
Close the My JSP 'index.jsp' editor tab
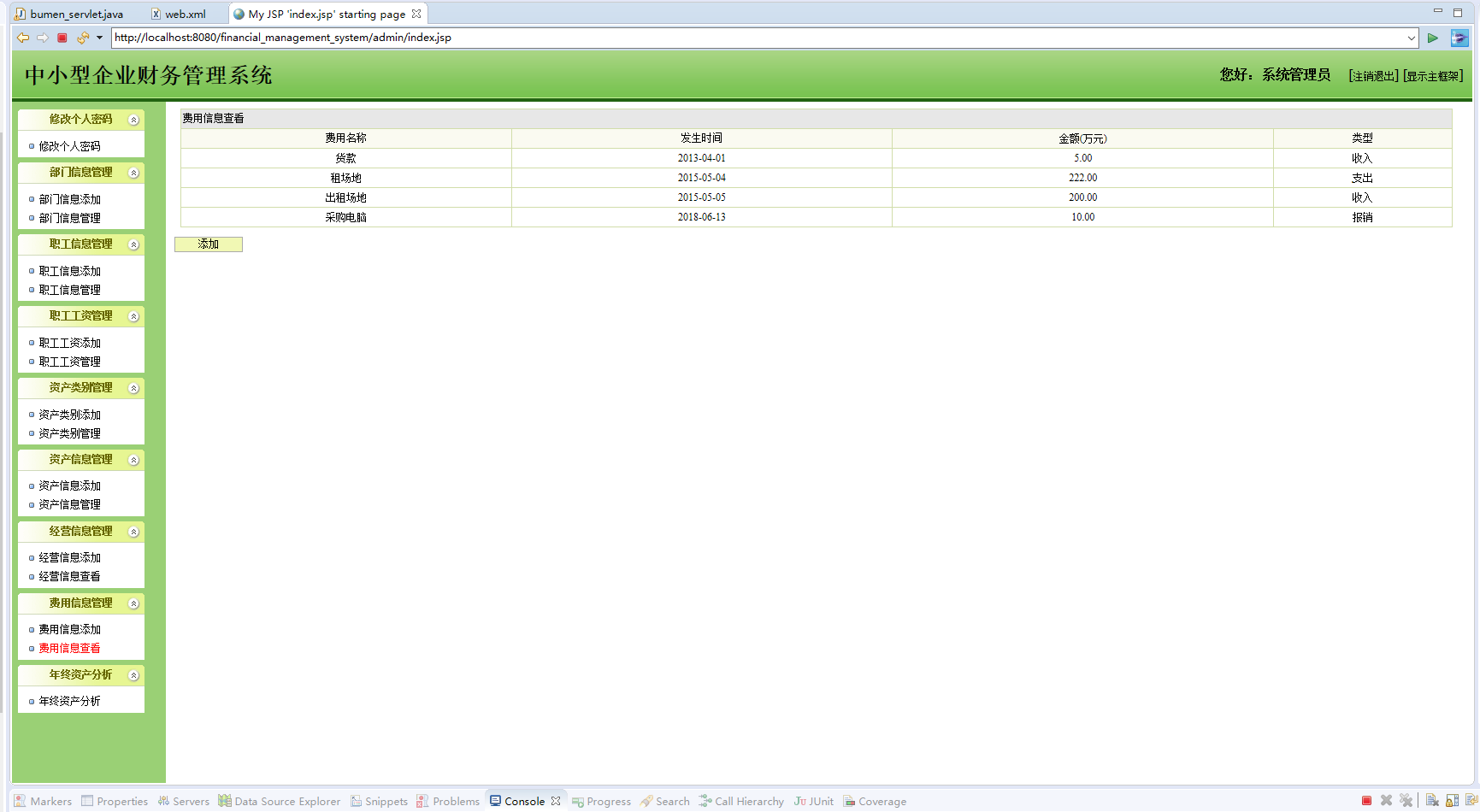[416, 14]
